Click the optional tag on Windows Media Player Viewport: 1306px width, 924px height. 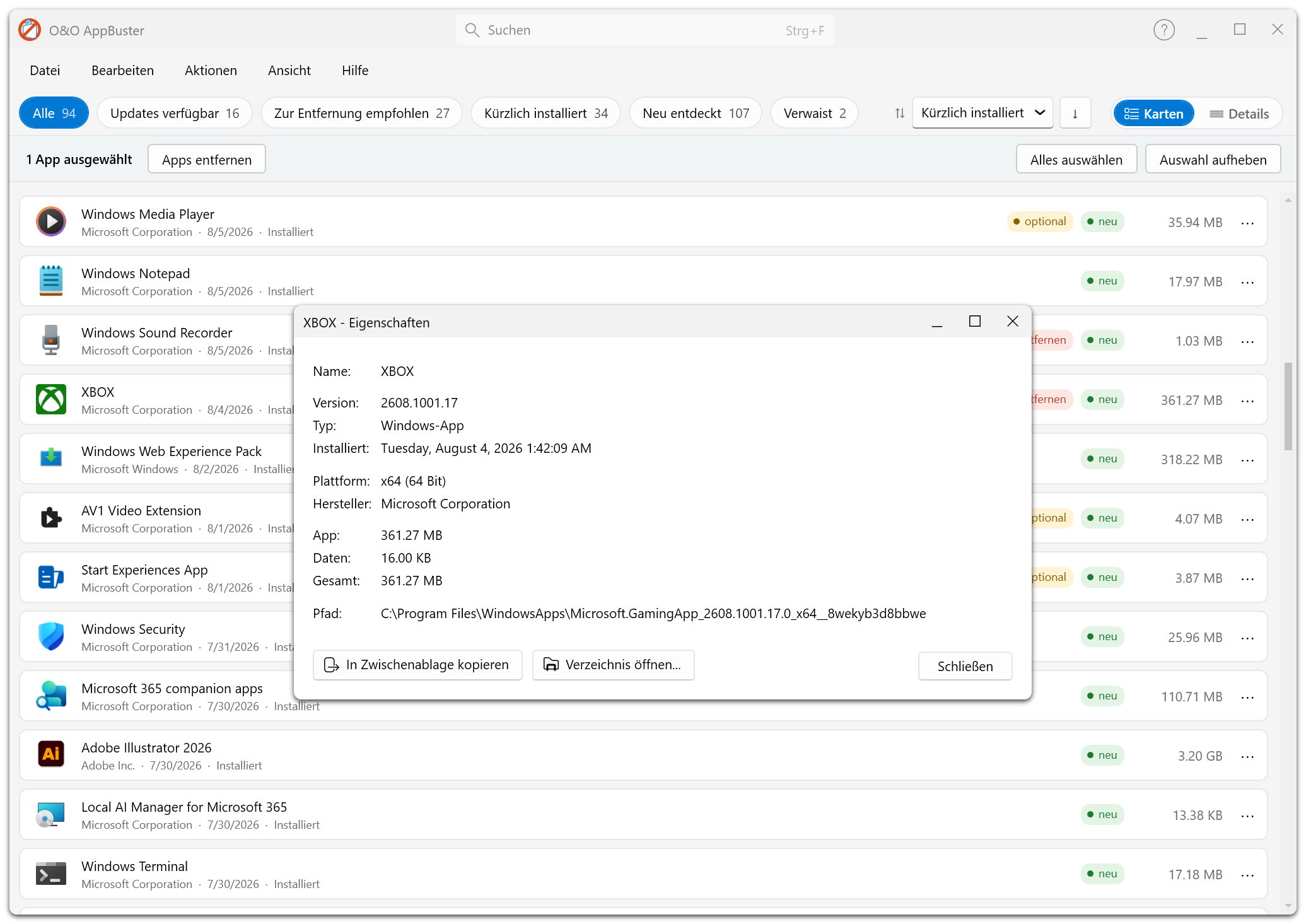click(1039, 221)
